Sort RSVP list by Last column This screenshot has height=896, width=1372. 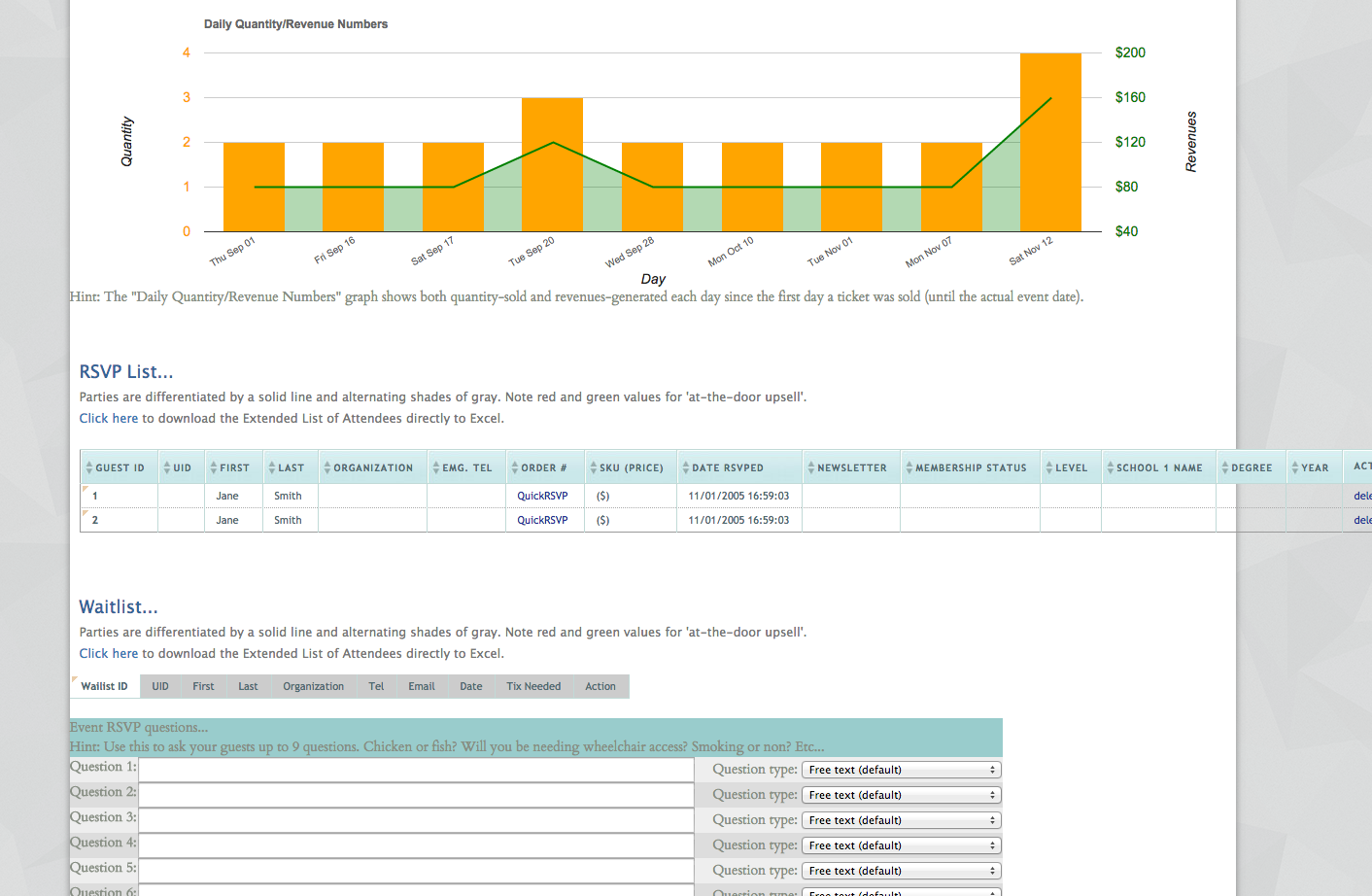click(x=290, y=467)
